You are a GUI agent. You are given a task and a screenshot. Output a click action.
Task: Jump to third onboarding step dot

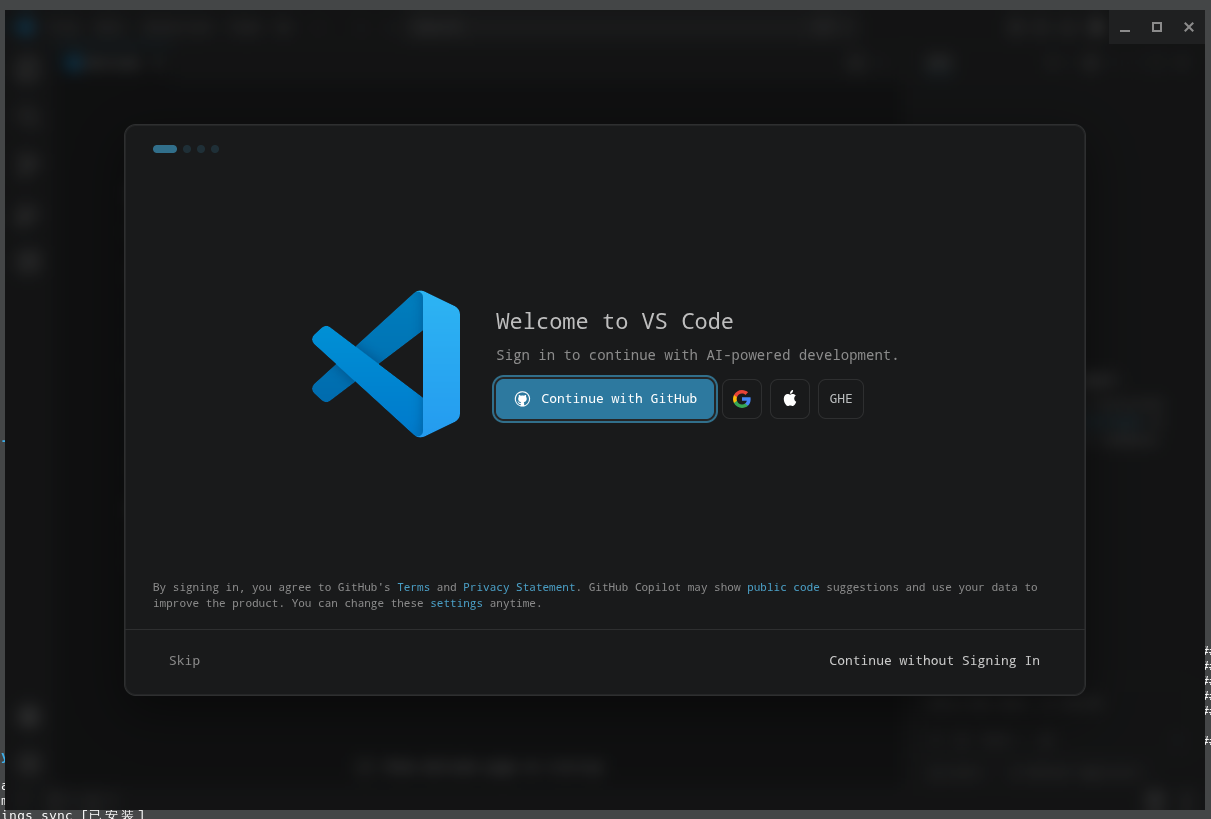pos(201,149)
